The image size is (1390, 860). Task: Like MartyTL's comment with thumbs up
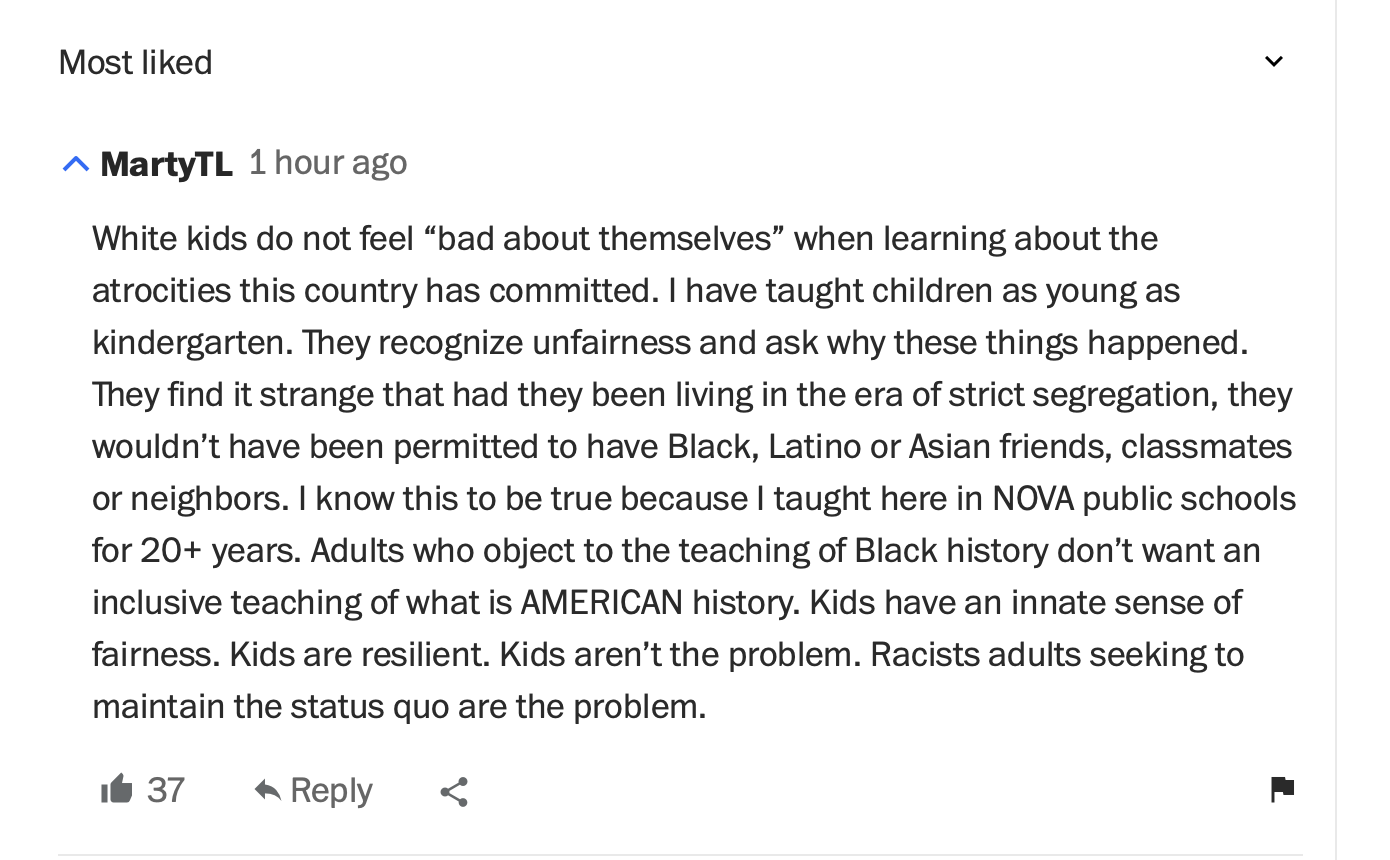click(117, 790)
